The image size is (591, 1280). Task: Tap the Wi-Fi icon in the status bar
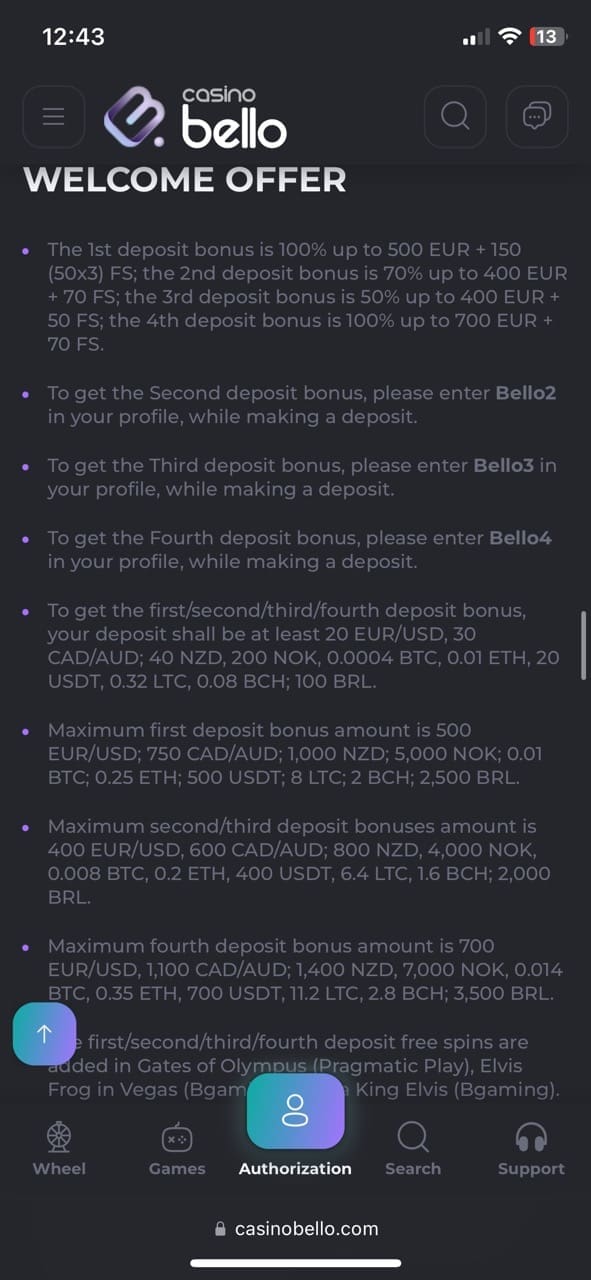(510, 37)
